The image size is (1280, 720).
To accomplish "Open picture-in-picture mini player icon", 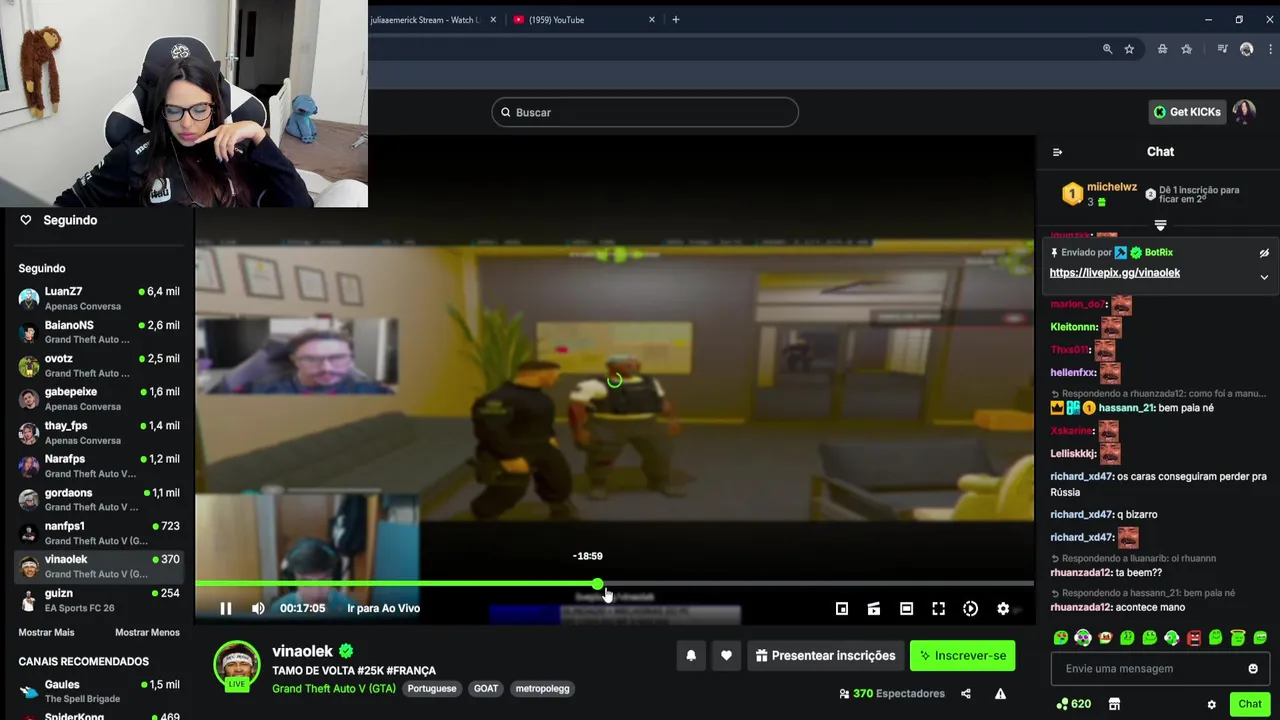I will point(842,608).
